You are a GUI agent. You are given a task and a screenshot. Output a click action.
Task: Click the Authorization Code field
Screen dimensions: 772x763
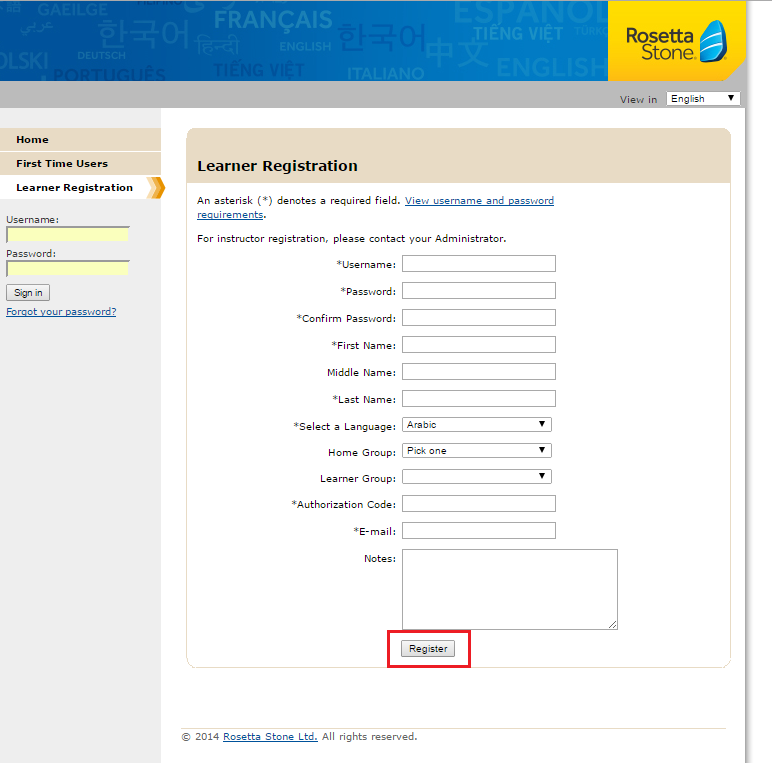coord(478,504)
